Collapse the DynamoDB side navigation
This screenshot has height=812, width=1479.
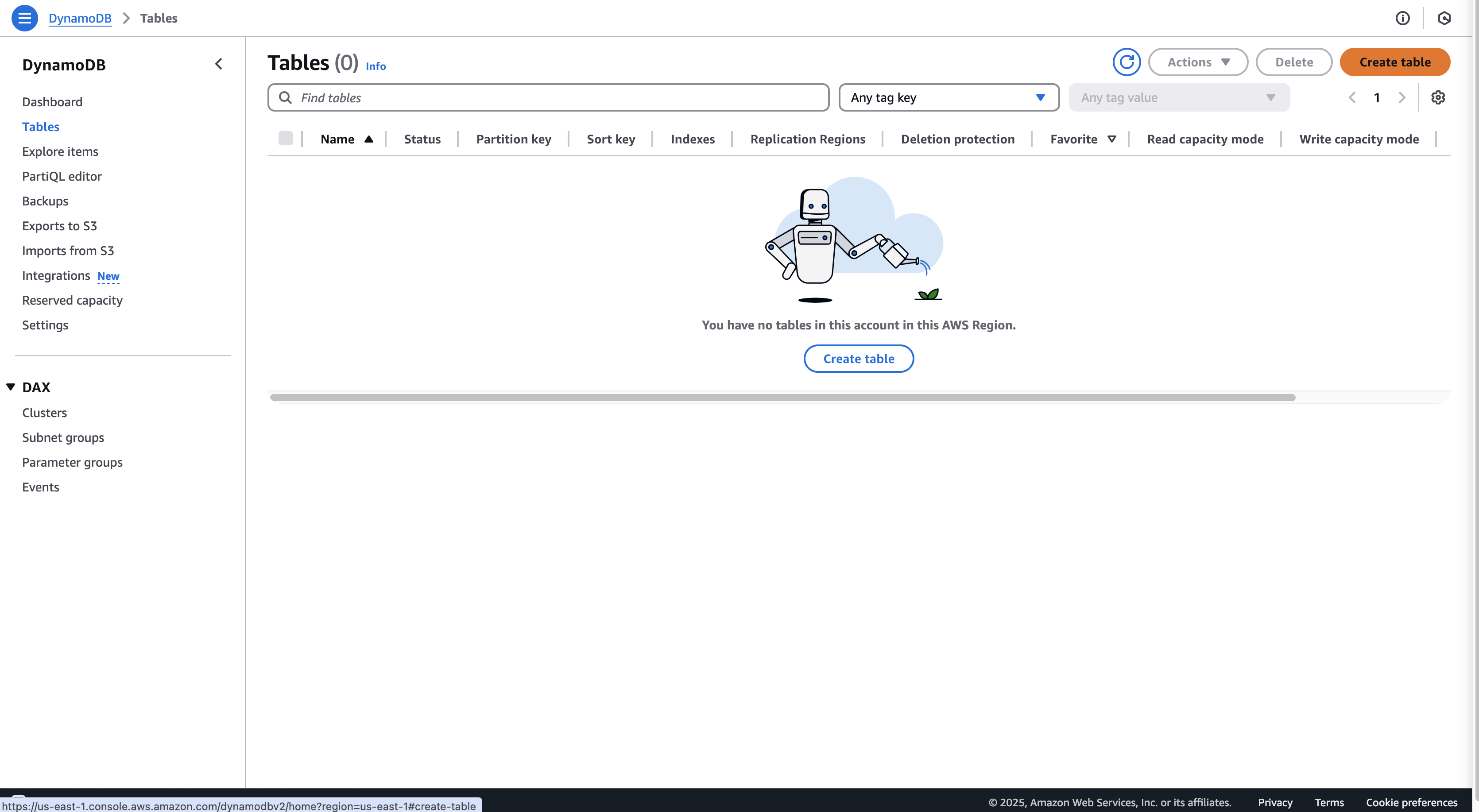pyautogui.click(x=219, y=64)
